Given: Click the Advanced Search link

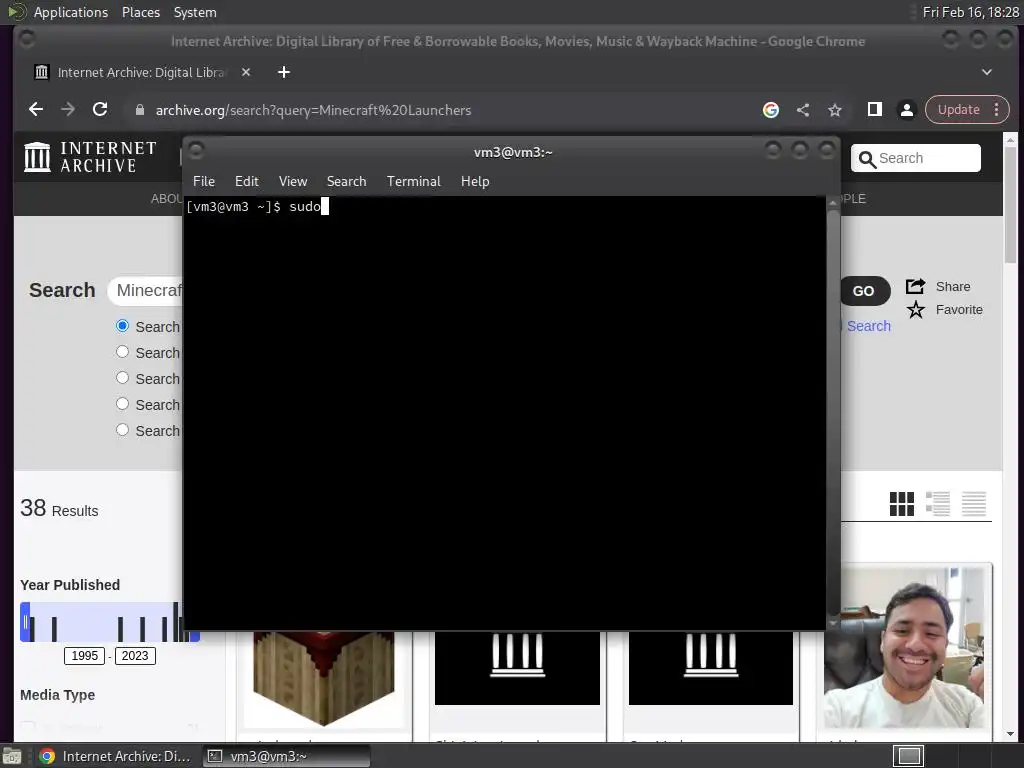Looking at the screenshot, I should [x=867, y=326].
